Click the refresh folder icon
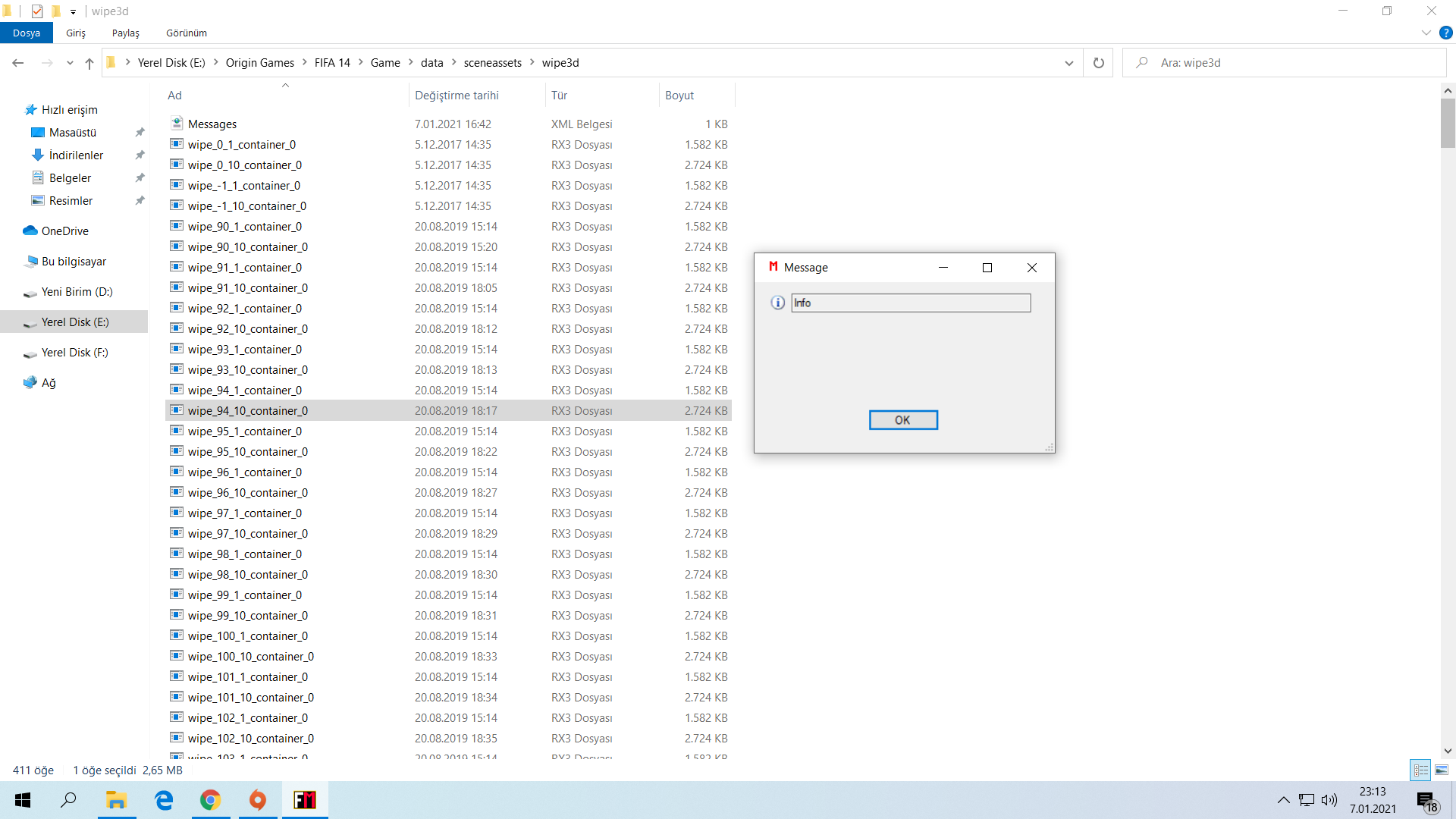 1098,63
